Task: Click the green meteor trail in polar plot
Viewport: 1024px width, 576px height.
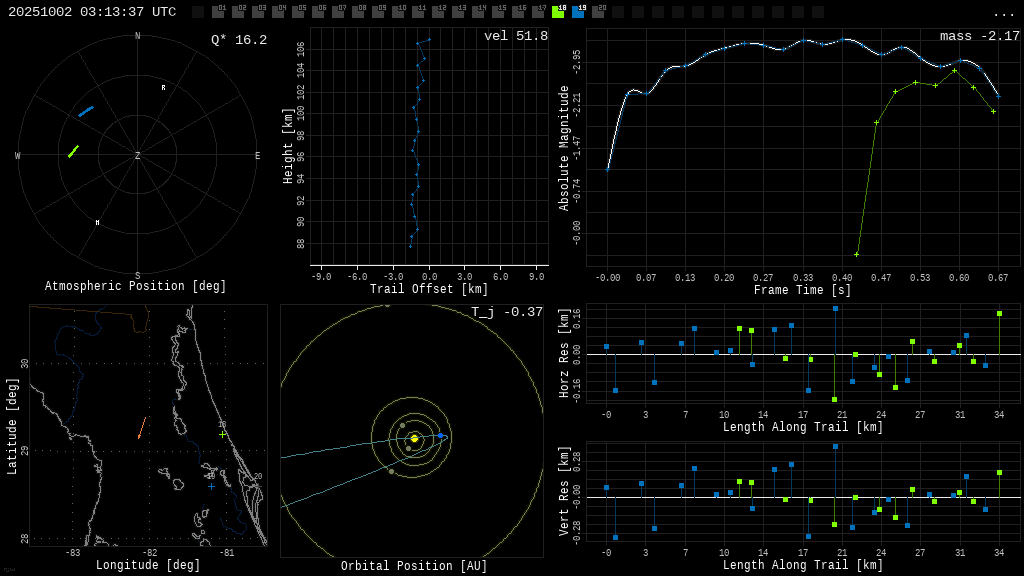Action: point(73,152)
